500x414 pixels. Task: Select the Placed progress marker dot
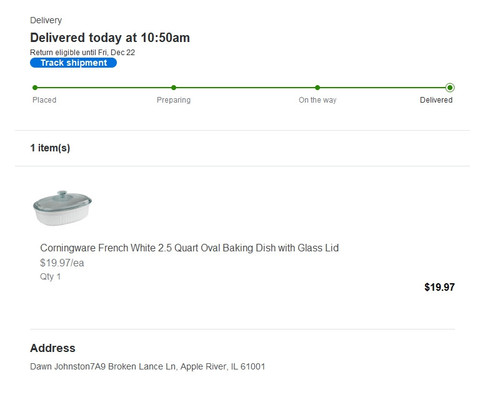[35, 88]
